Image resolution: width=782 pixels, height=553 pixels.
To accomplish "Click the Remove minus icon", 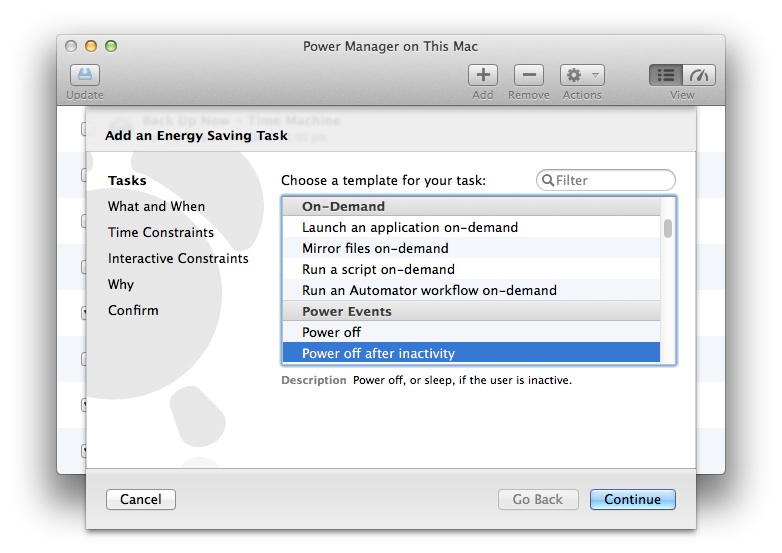I will 529,75.
